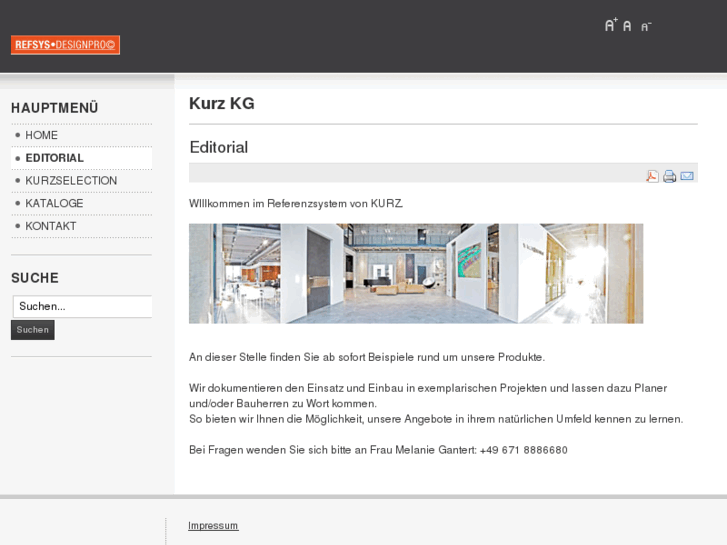Send the article with the email envelope icon
The height and width of the screenshot is (545, 727).
click(x=687, y=176)
